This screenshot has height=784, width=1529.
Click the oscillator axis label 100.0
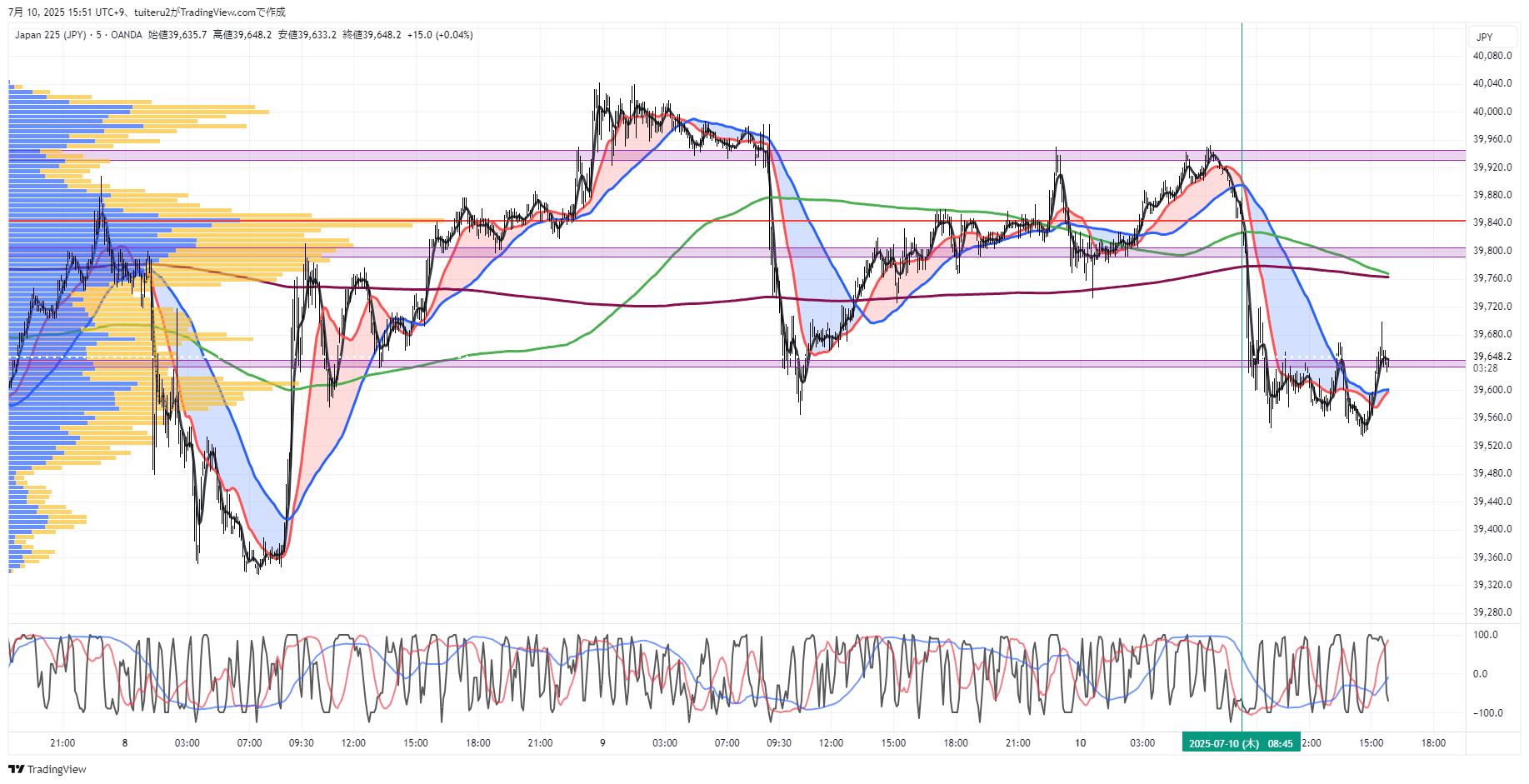pos(1486,635)
